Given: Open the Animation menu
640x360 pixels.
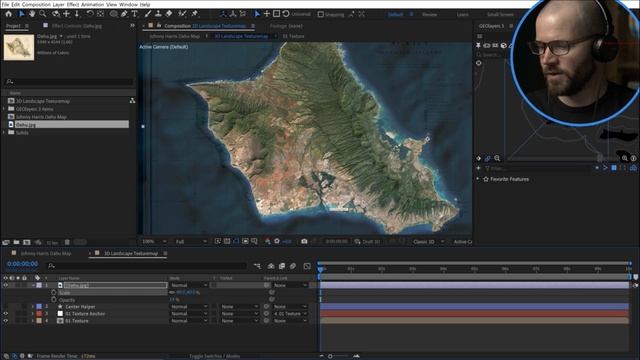Looking at the screenshot, I should [93, 4].
